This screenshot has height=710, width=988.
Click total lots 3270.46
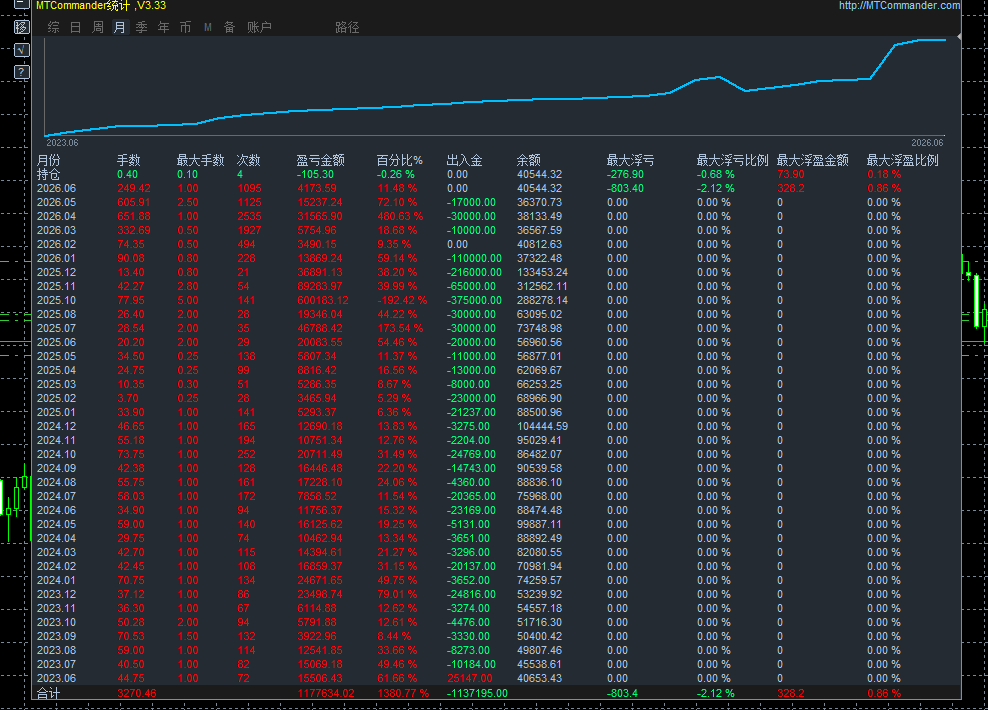point(137,693)
